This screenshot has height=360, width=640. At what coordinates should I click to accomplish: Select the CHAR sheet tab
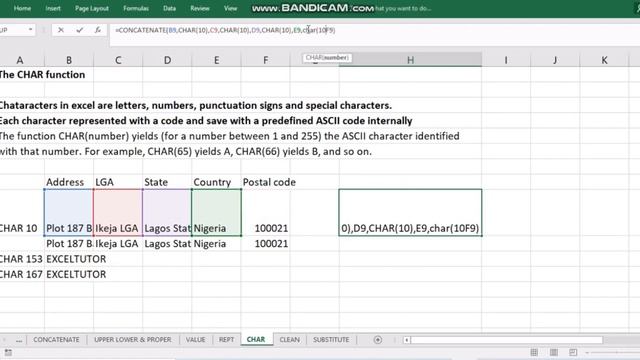click(256, 340)
